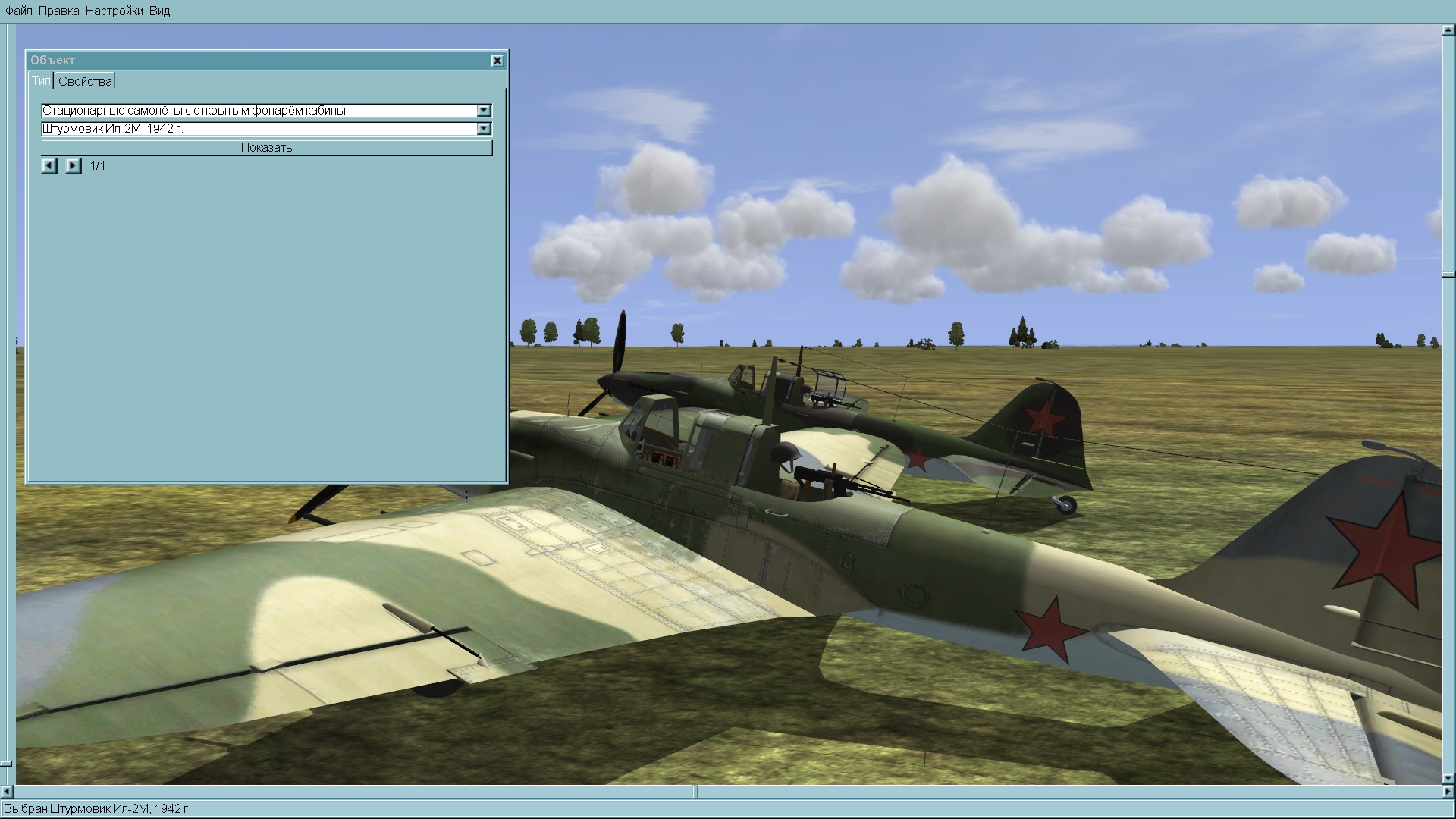Viewport: 1456px width, 819px height.
Task: Close the Объект panel
Action: point(497,61)
